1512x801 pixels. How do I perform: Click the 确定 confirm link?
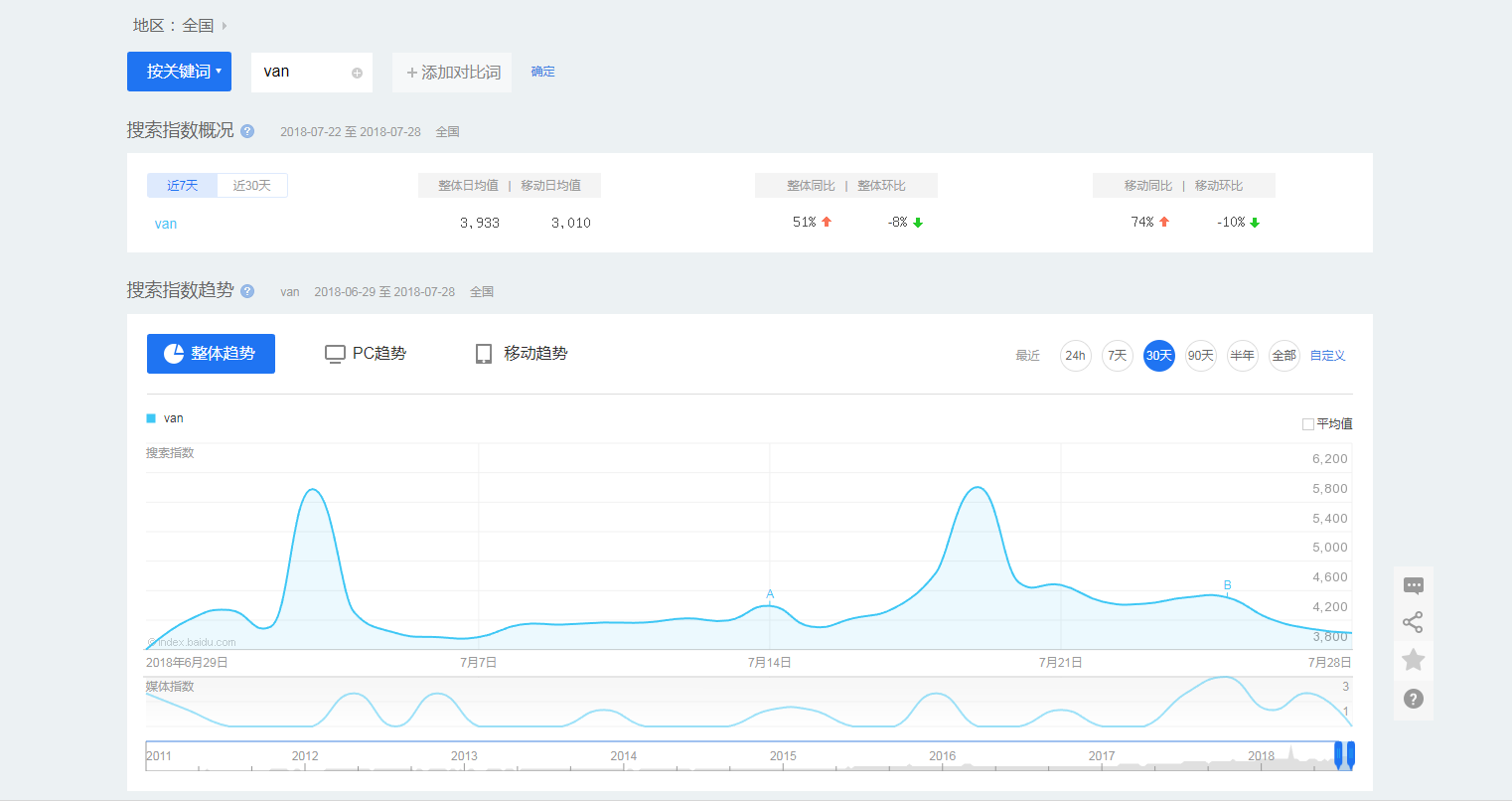point(542,72)
